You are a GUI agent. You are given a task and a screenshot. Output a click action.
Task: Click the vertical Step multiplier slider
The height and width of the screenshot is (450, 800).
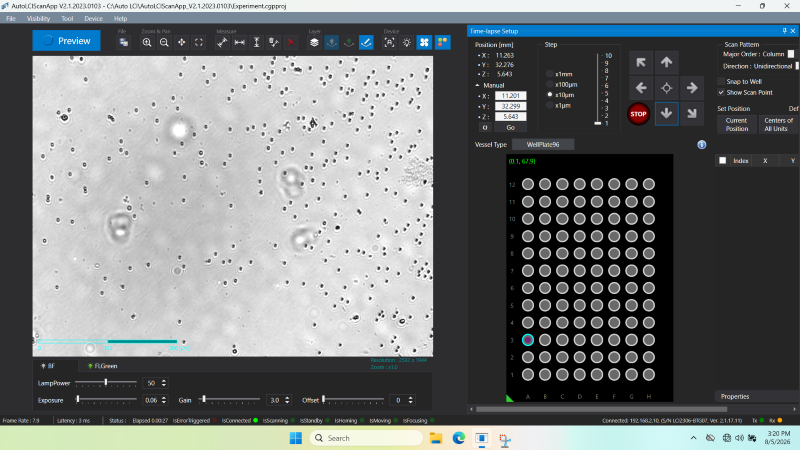[x=598, y=89]
